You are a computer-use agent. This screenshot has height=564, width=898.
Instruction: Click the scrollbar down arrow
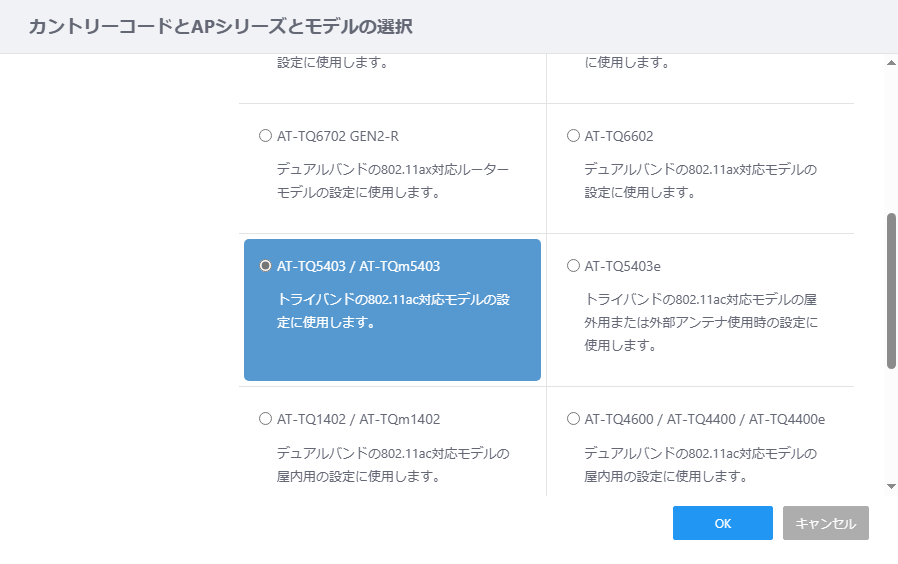pyautogui.click(x=891, y=487)
